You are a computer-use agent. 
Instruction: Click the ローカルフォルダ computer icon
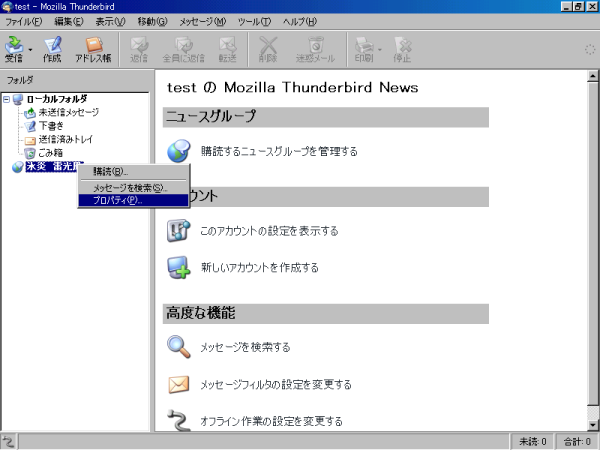pos(18,99)
